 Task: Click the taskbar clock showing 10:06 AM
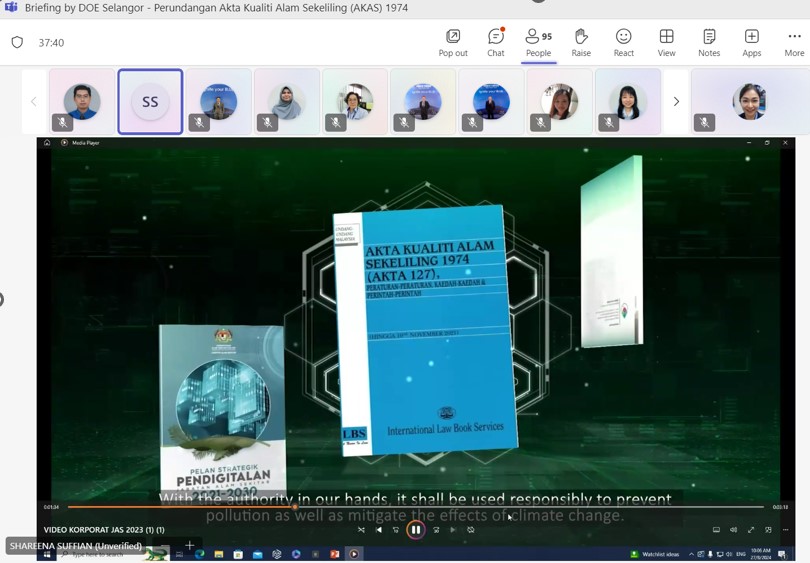pos(760,554)
